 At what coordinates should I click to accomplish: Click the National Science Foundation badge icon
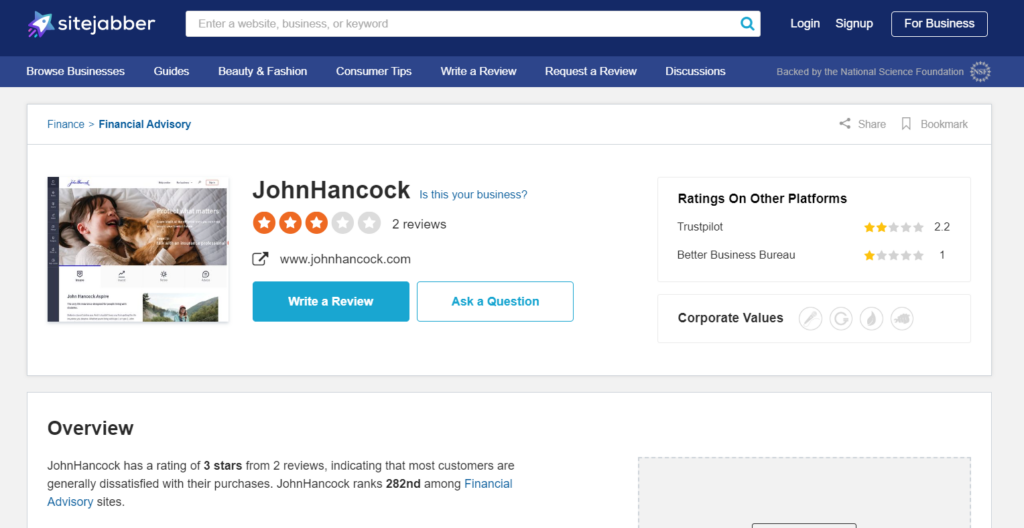coord(980,72)
